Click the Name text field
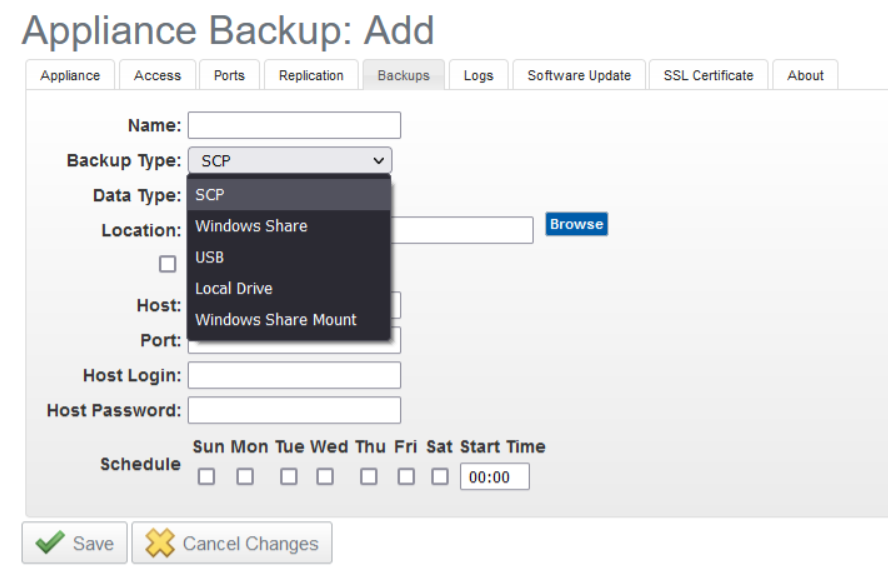The width and height of the screenshot is (888, 575). (294, 125)
